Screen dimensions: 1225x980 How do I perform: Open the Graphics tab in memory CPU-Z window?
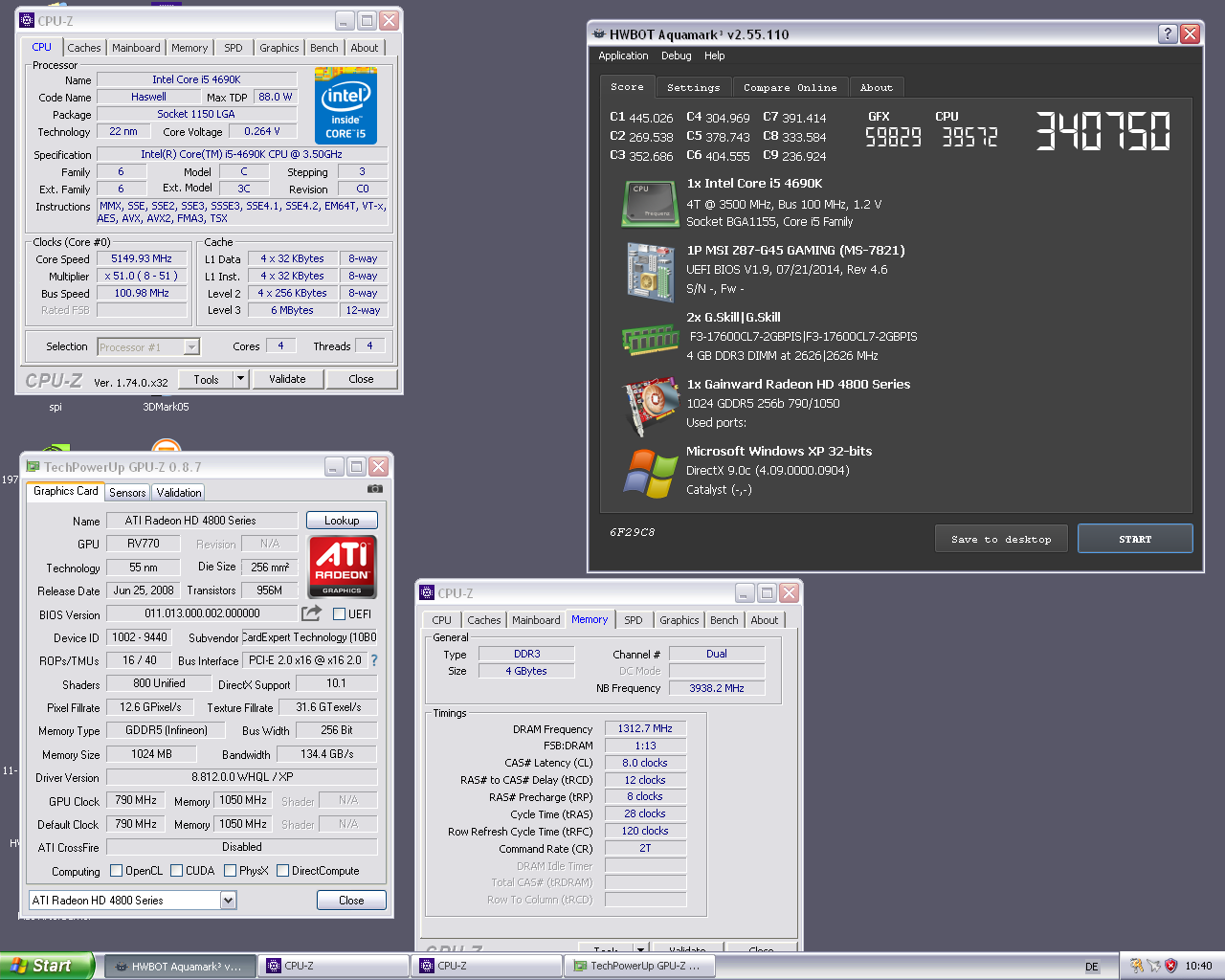coord(679,620)
